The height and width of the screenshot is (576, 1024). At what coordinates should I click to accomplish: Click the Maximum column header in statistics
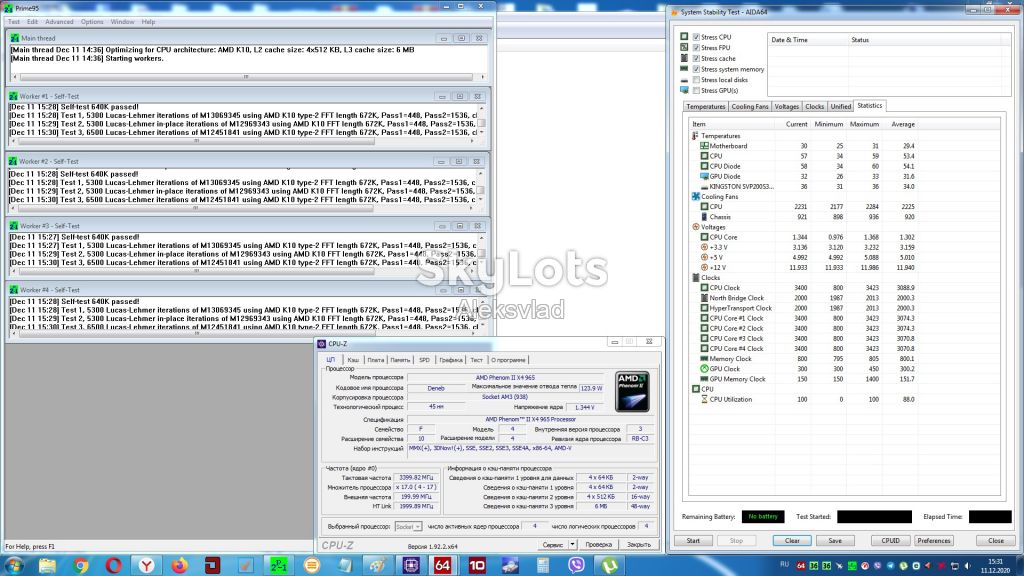point(863,124)
